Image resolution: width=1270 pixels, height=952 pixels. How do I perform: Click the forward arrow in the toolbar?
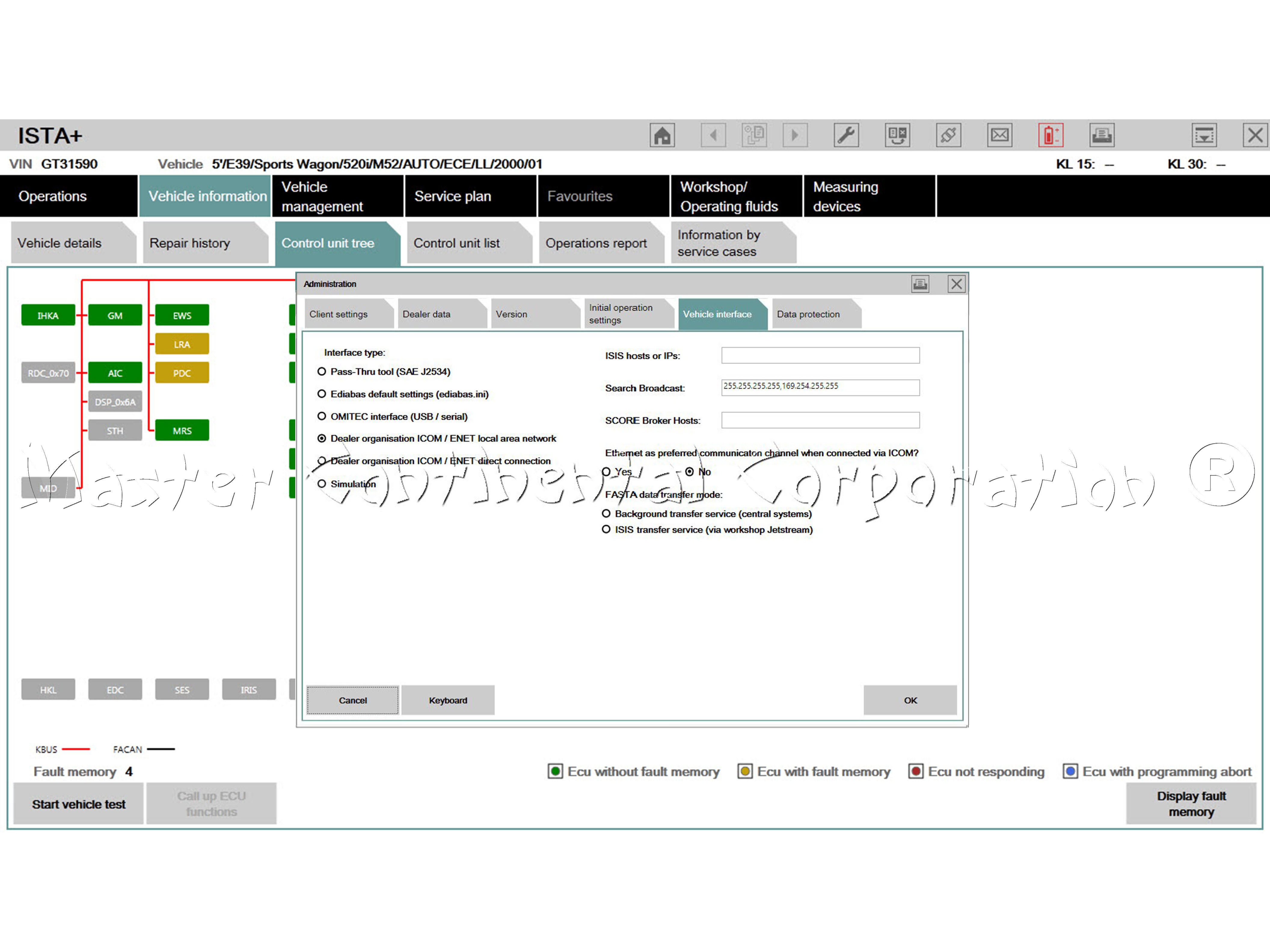pyautogui.click(x=795, y=136)
